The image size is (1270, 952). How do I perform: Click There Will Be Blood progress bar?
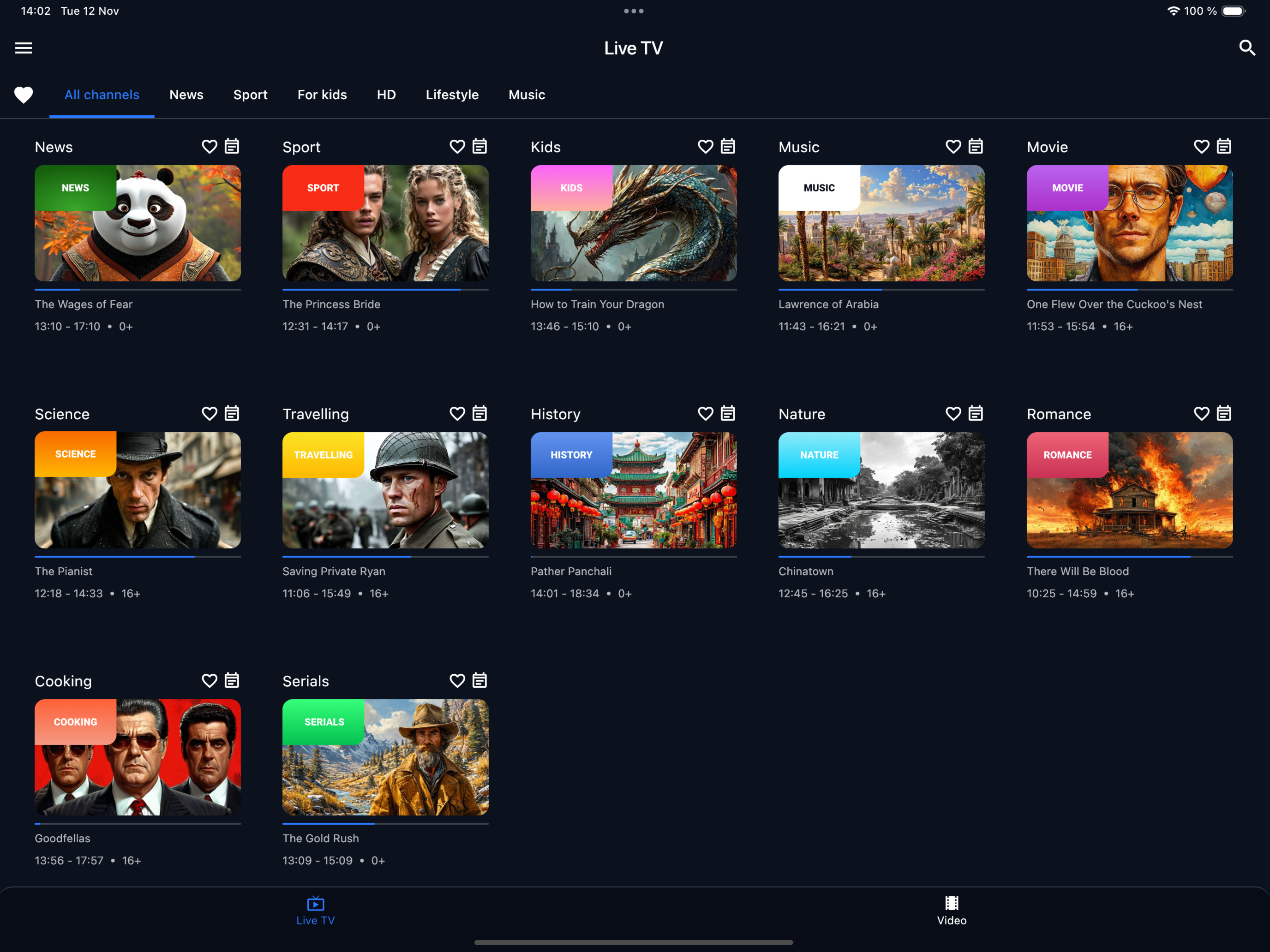(x=1129, y=557)
